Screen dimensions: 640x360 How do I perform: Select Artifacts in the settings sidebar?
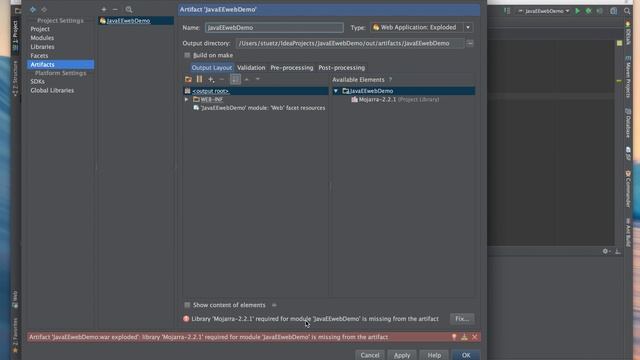[60, 64]
